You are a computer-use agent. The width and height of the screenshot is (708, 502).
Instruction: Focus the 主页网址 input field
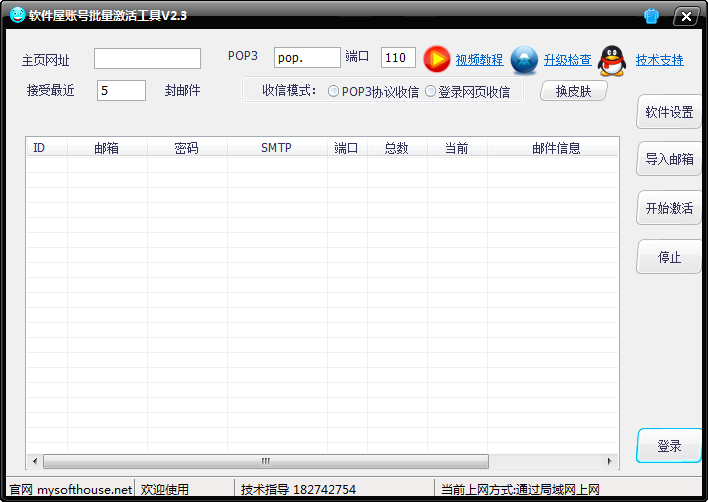[147, 59]
